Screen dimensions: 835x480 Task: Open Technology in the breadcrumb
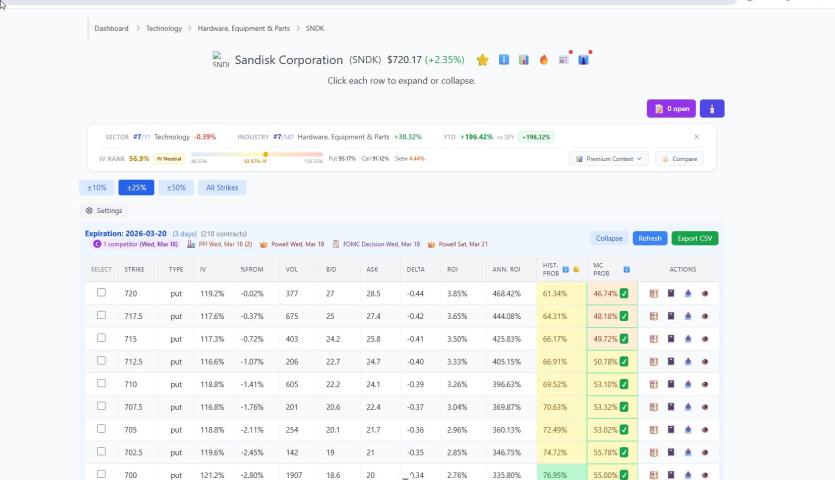[x=164, y=28]
